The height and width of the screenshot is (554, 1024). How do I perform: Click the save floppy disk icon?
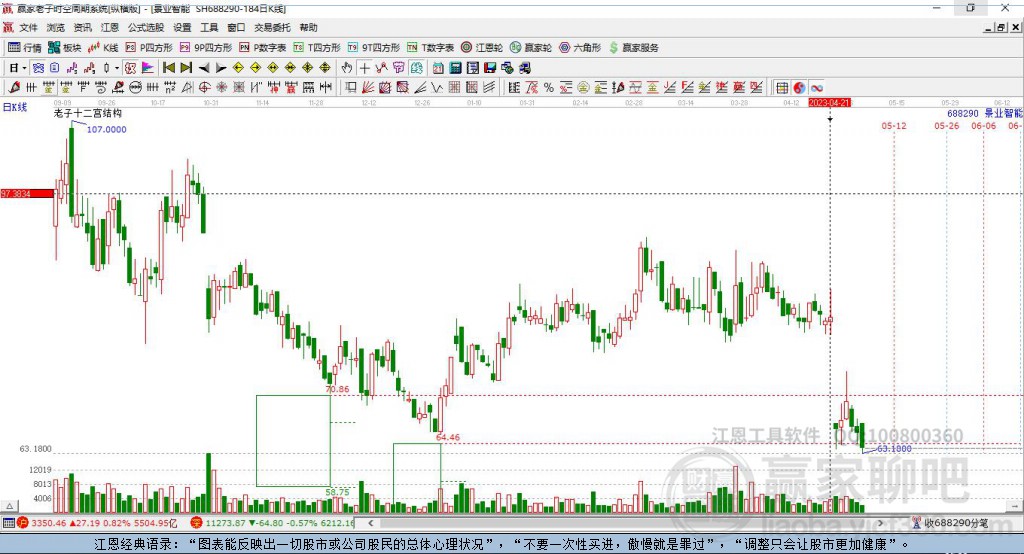click(x=490, y=68)
